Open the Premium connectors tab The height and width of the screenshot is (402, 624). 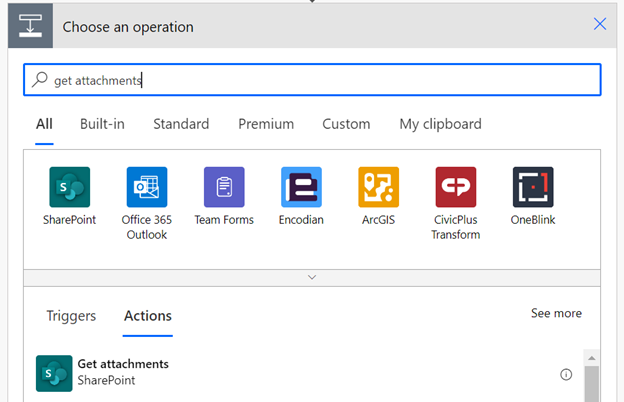point(266,124)
